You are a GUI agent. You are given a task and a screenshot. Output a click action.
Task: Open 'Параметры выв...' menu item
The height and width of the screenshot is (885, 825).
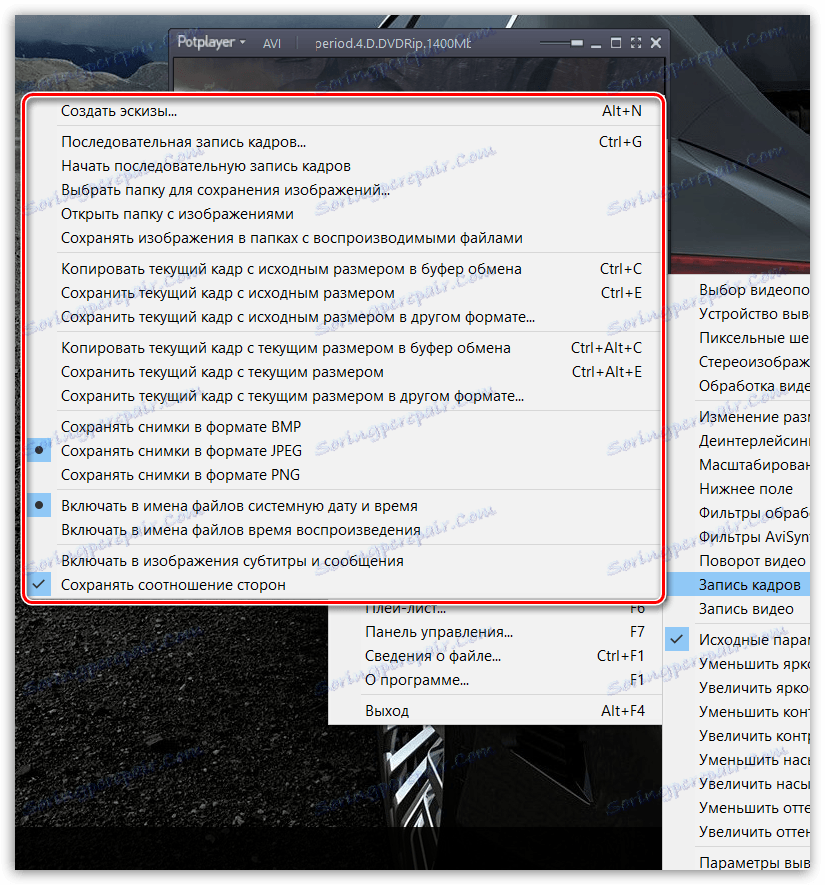coord(738,862)
